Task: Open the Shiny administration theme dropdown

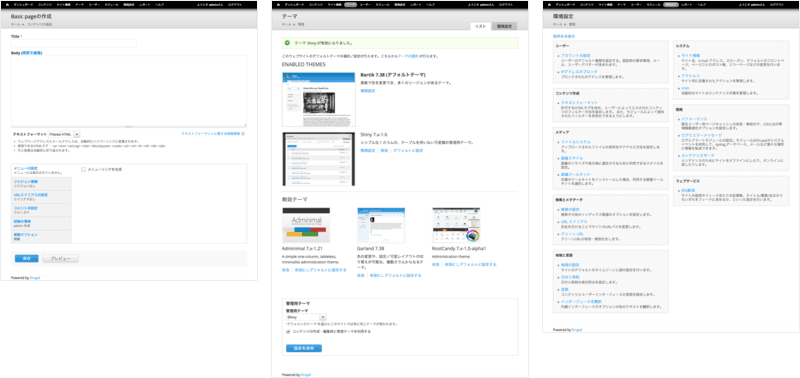Action: pos(306,317)
